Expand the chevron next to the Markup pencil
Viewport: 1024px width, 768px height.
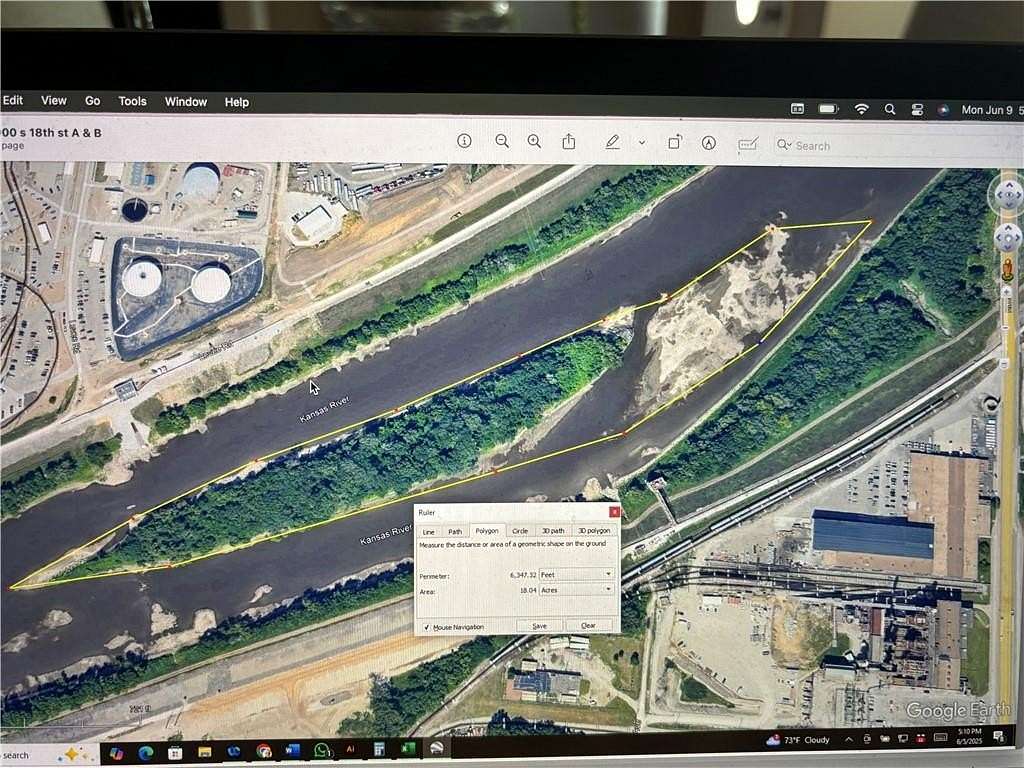(x=641, y=144)
